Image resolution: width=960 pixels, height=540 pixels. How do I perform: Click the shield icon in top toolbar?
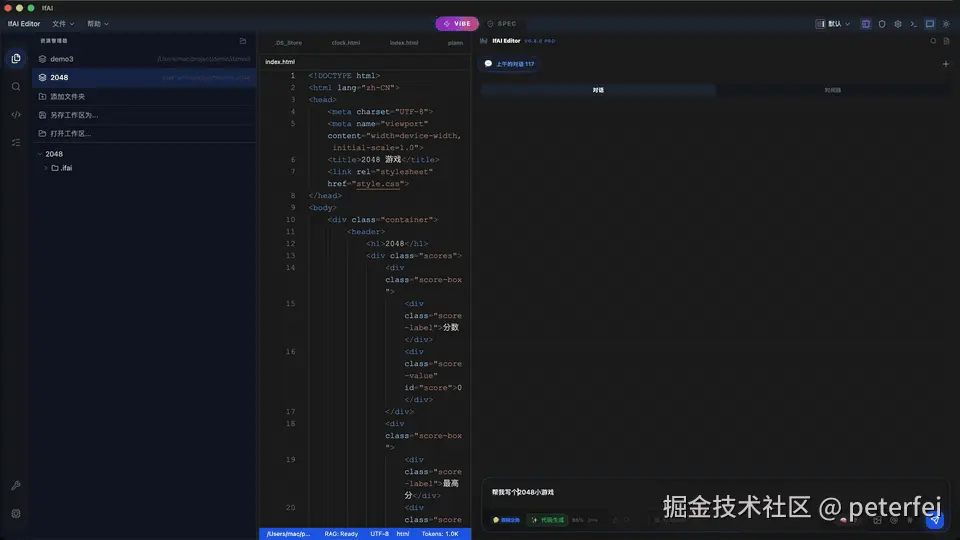click(882, 24)
